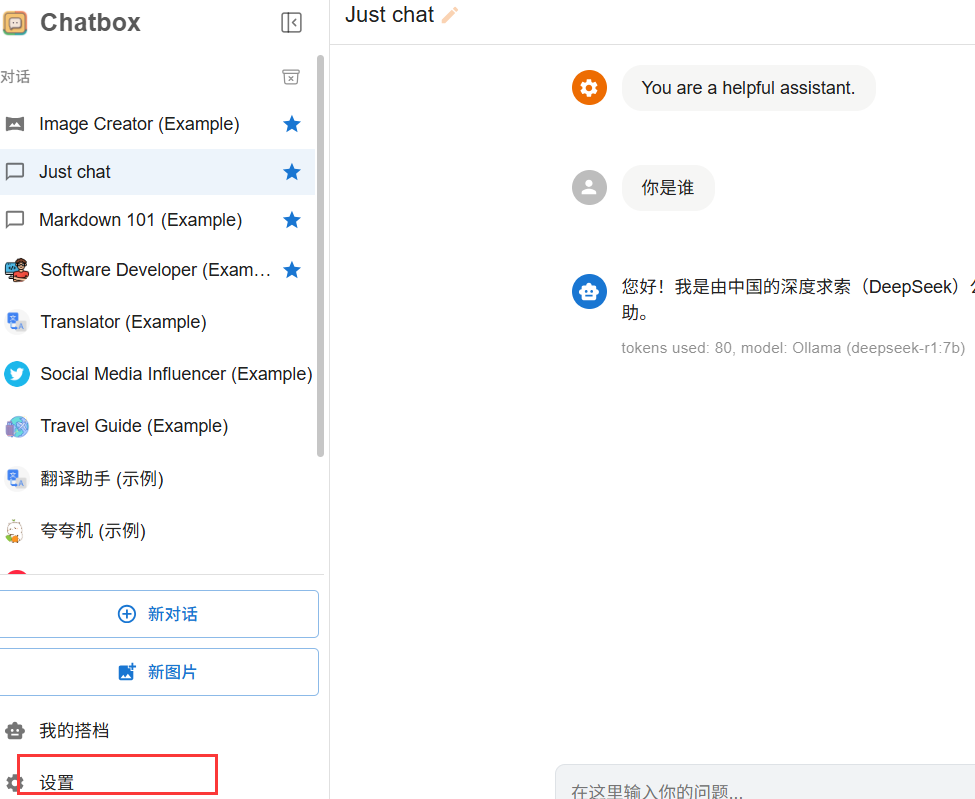Click the clear-conversations trash icon
975x799 pixels.
pos(291,77)
